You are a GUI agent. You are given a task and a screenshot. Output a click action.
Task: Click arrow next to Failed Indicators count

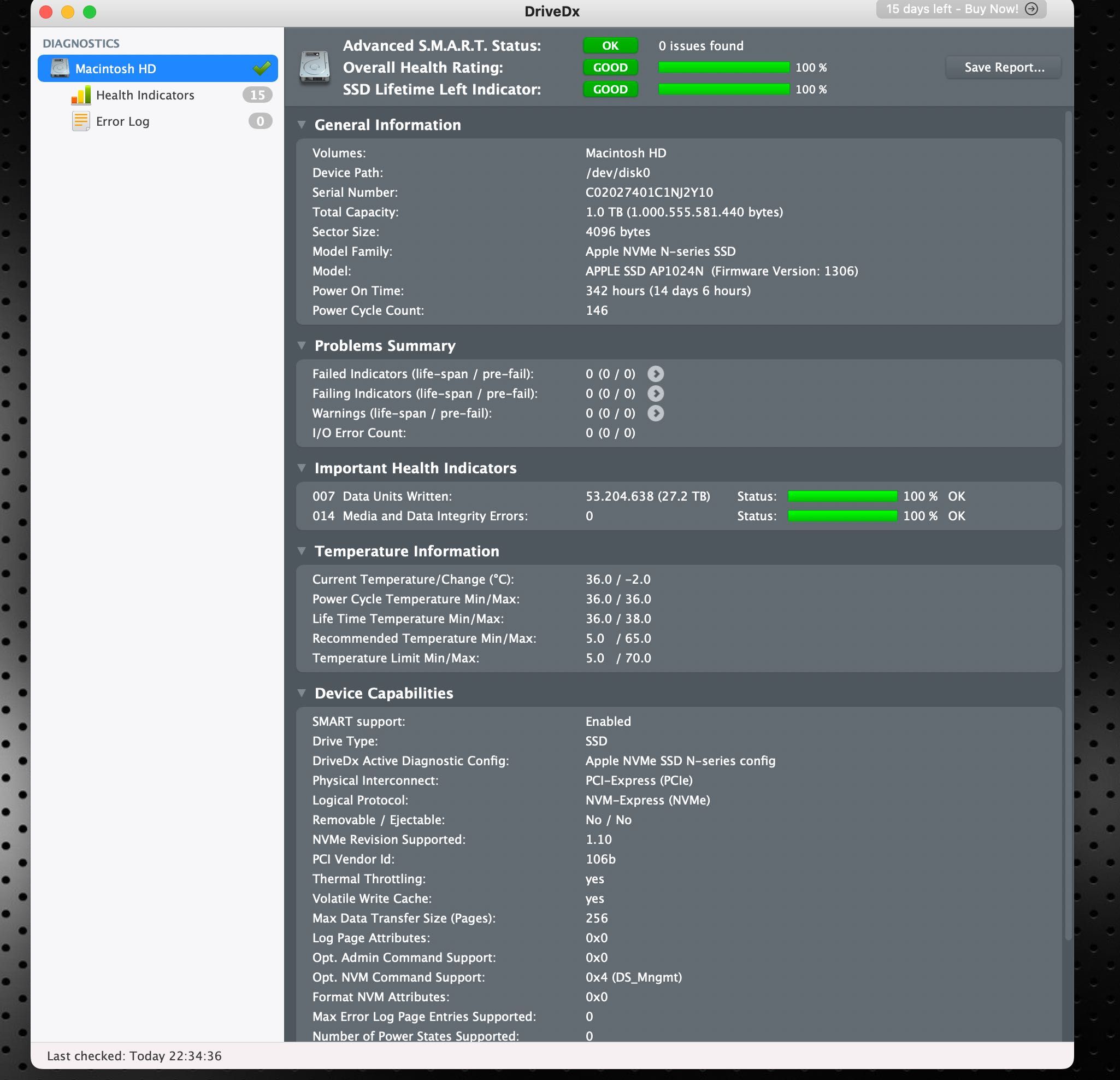[656, 374]
